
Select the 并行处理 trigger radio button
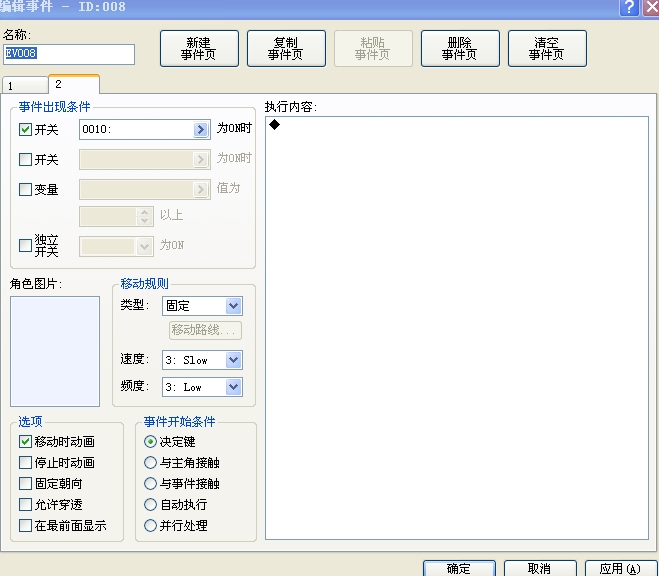click(x=150, y=526)
